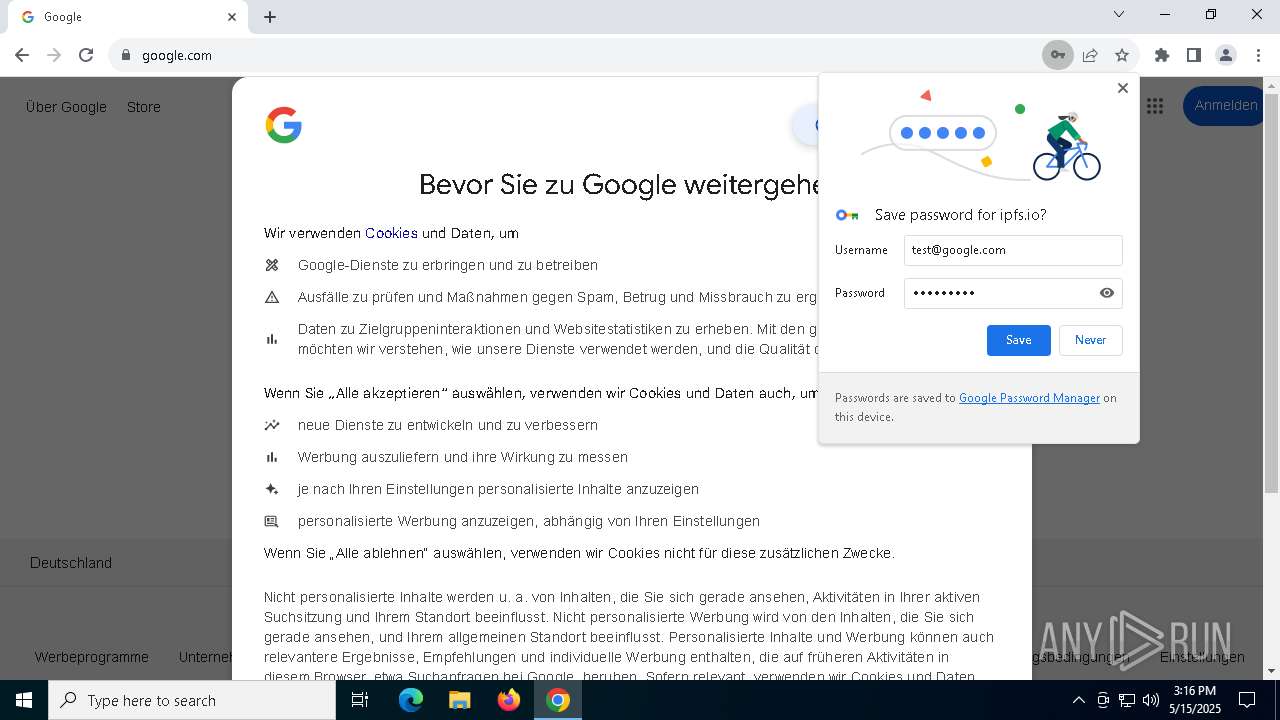Expand the tab search chevron
1280x720 pixels.
1119,14
